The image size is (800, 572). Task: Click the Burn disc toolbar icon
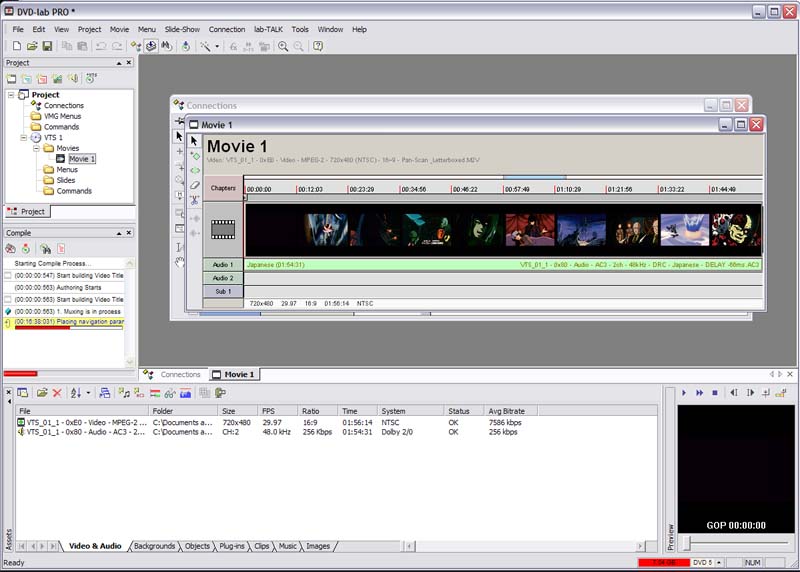pos(186,46)
